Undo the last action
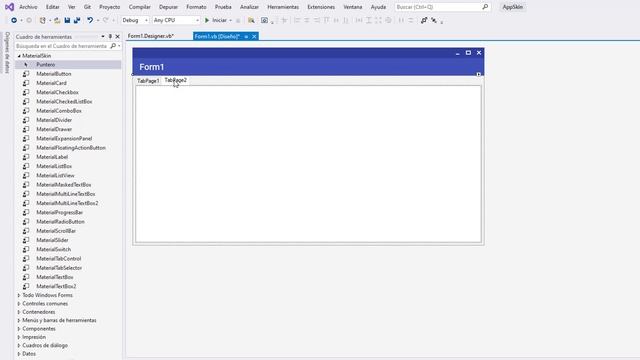This screenshot has height=360, width=640. (x=90, y=20)
